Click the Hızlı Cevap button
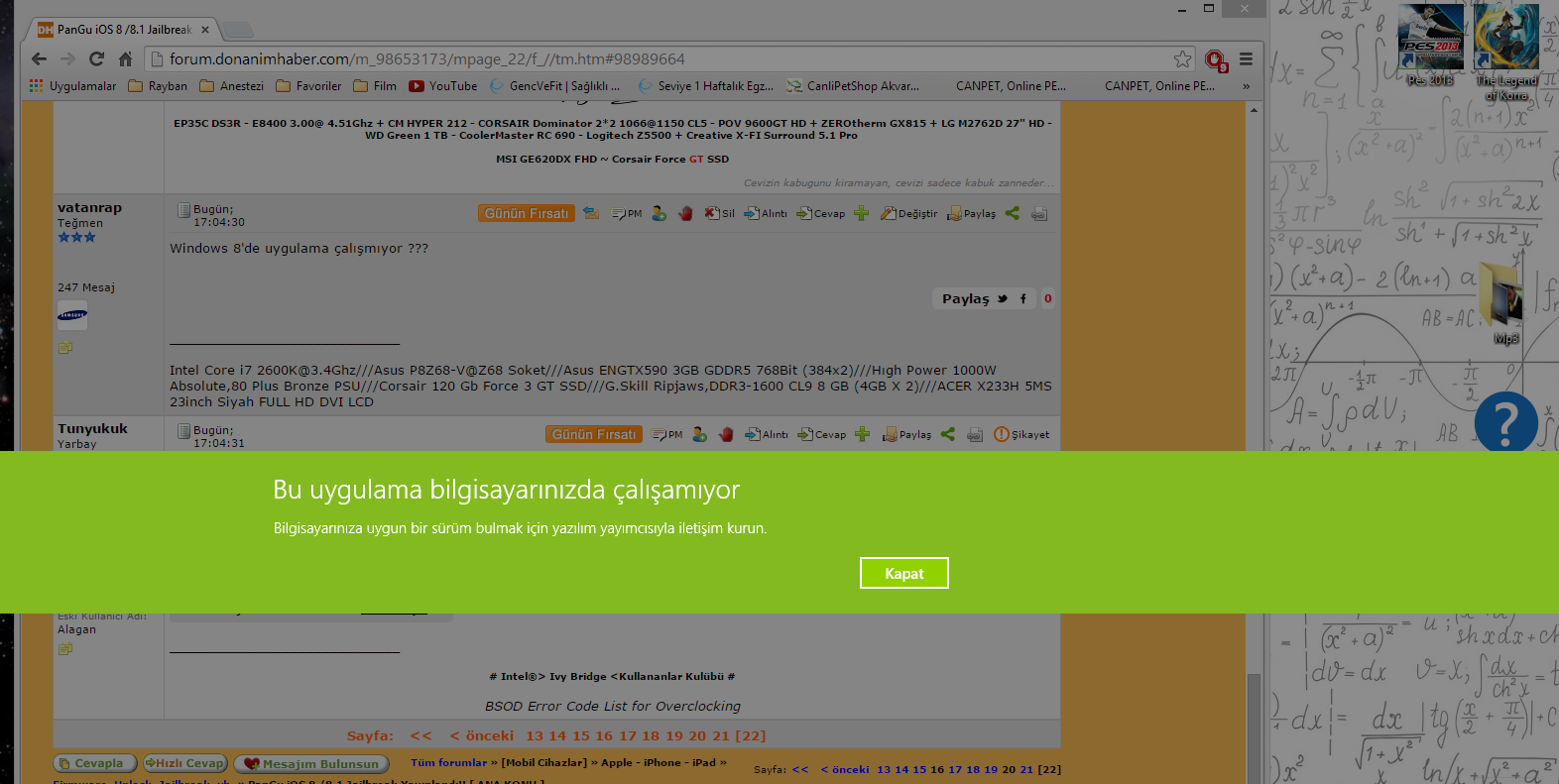Image resolution: width=1559 pixels, height=784 pixels. pyautogui.click(x=185, y=763)
